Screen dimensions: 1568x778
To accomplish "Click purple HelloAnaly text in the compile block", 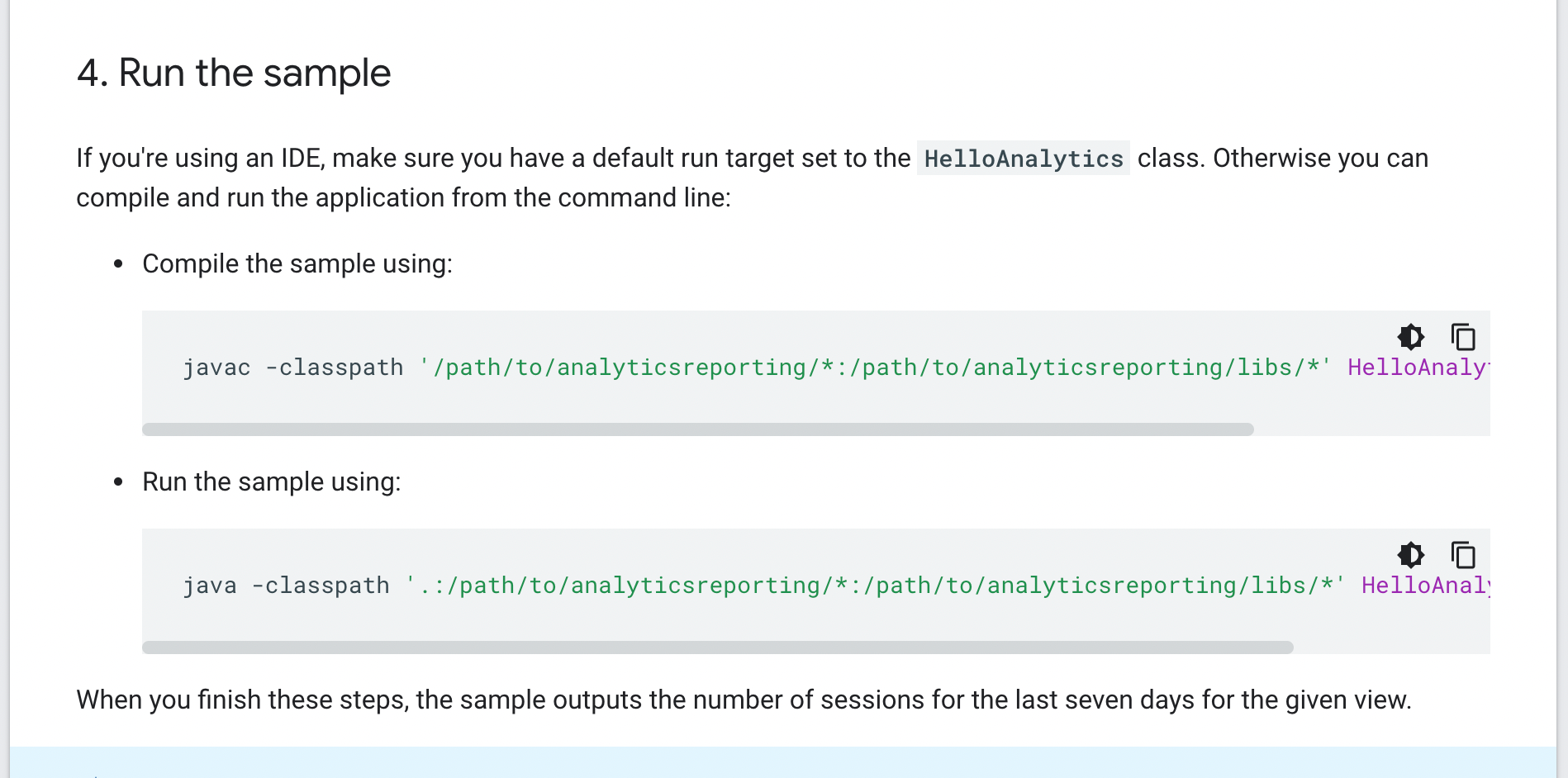I will (x=1418, y=368).
